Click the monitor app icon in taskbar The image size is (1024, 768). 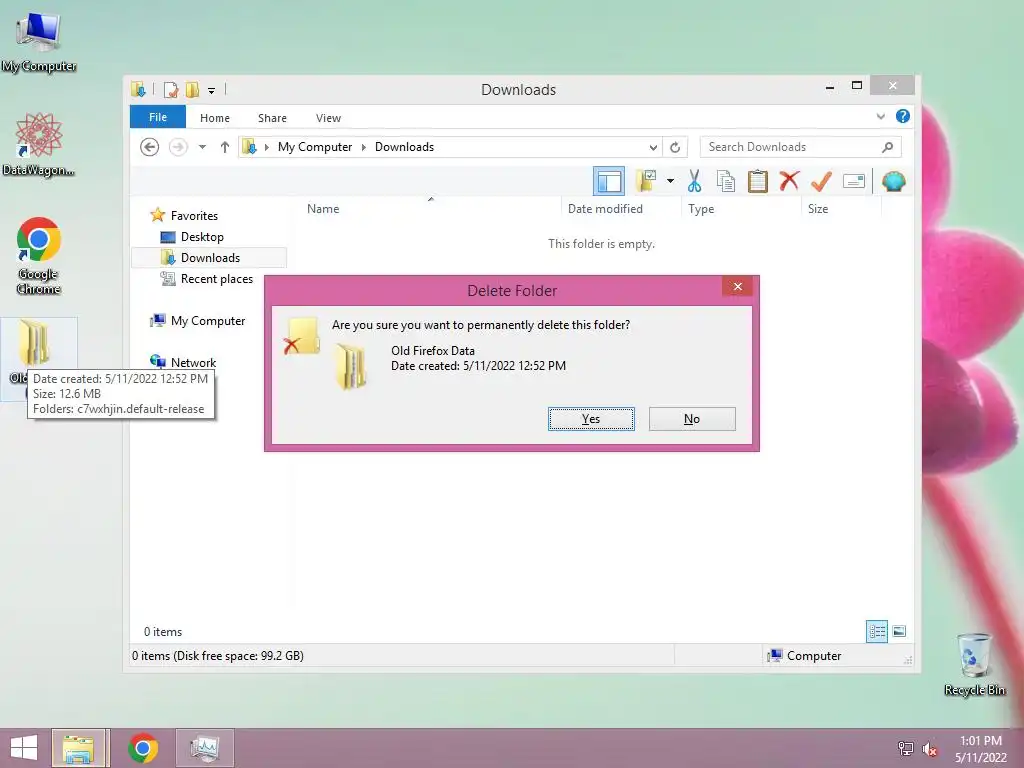pyautogui.click(x=204, y=748)
